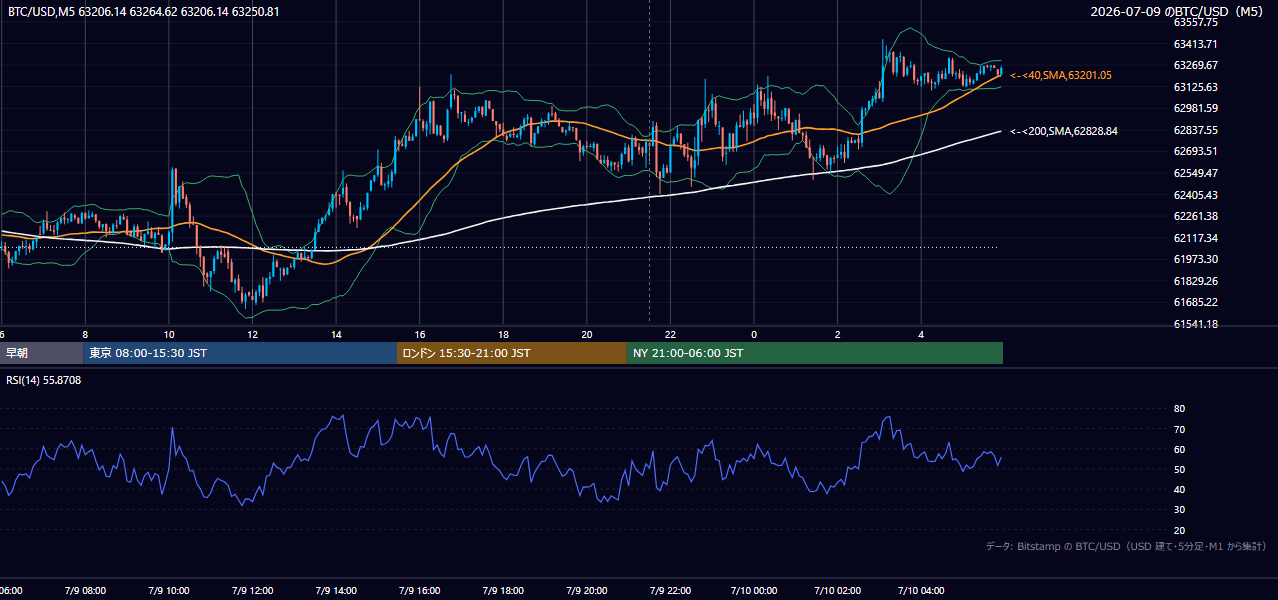Click price axis value 62693.51

[1195, 151]
